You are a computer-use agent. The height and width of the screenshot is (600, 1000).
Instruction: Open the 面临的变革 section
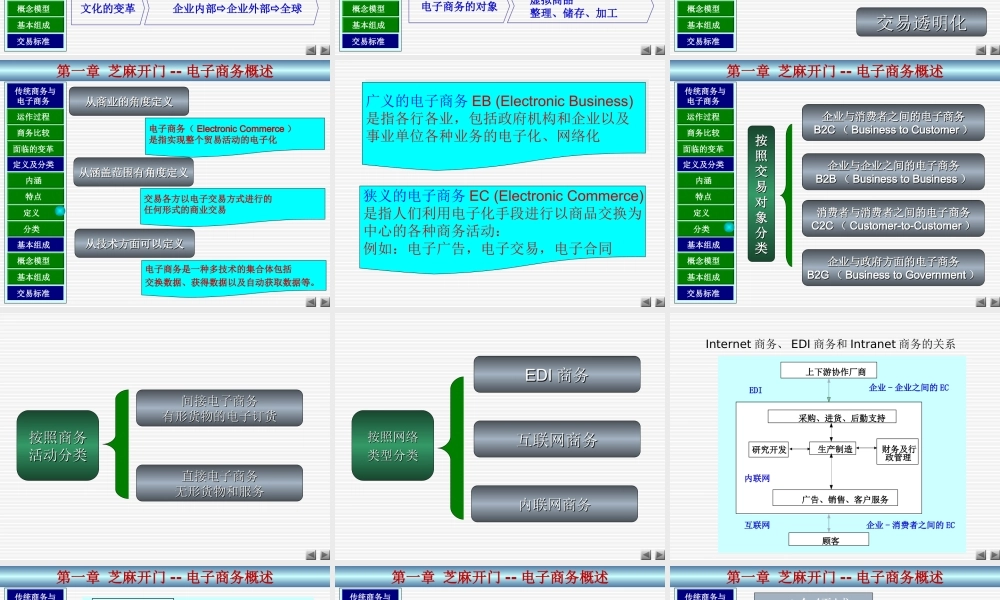35,147
